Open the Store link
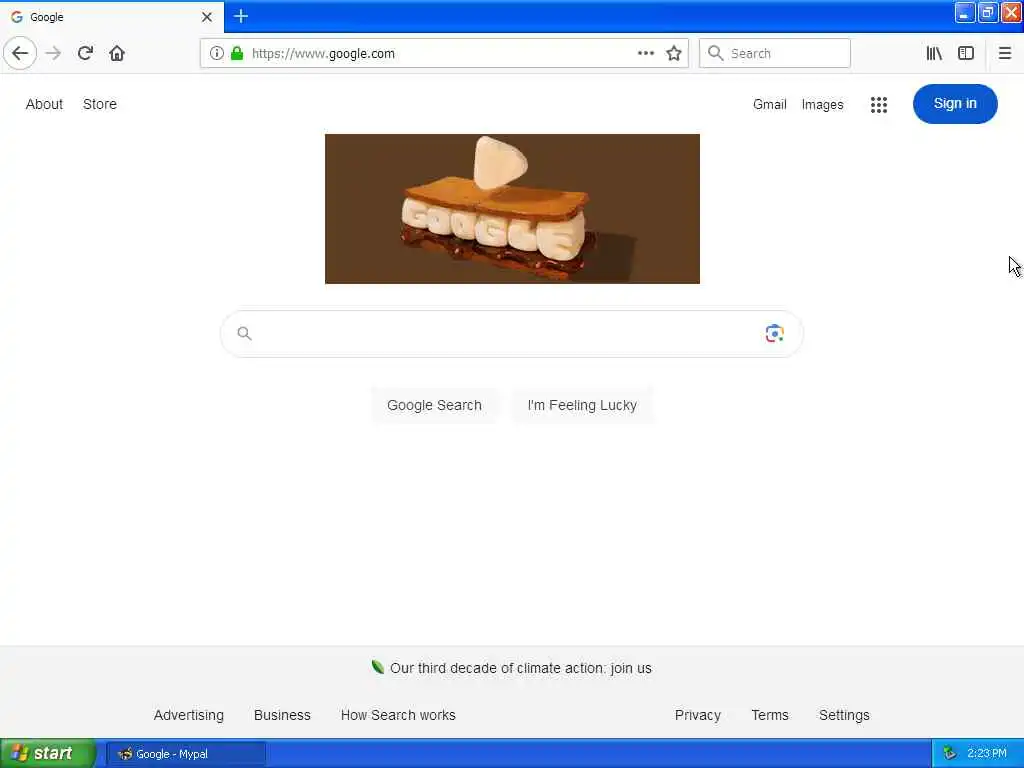 100,104
